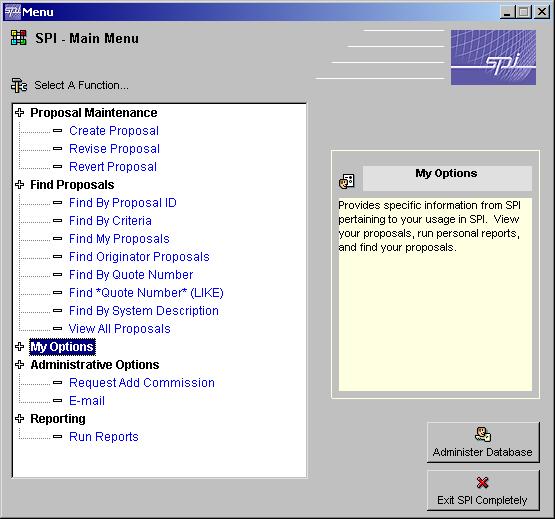Collapse the Proposal Maintenance group
This screenshot has height=519, width=555.
coord(20,113)
